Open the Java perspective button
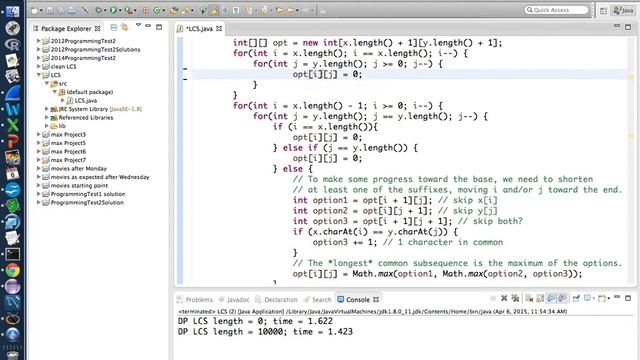 click(623, 10)
